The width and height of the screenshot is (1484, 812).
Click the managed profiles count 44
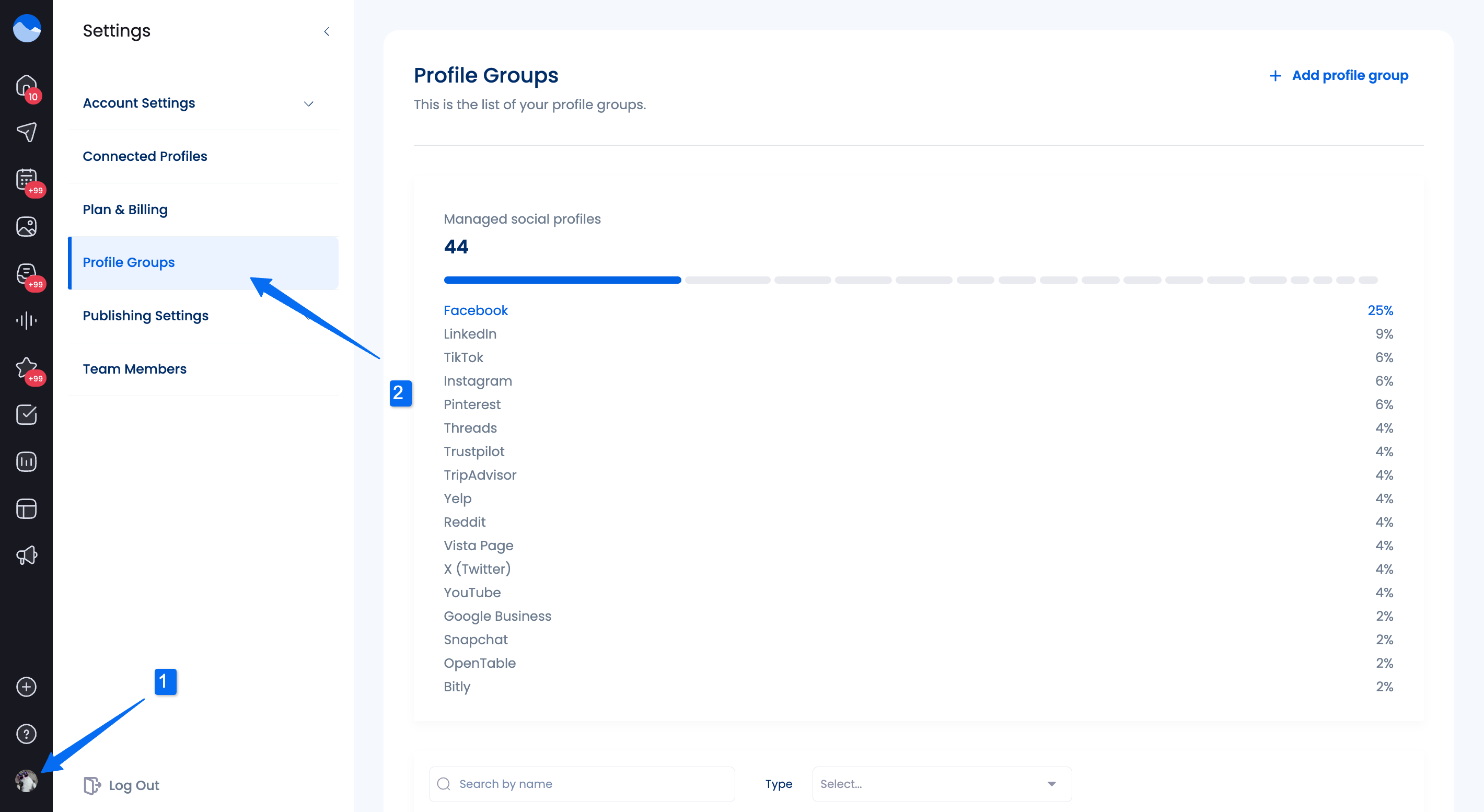(456, 247)
